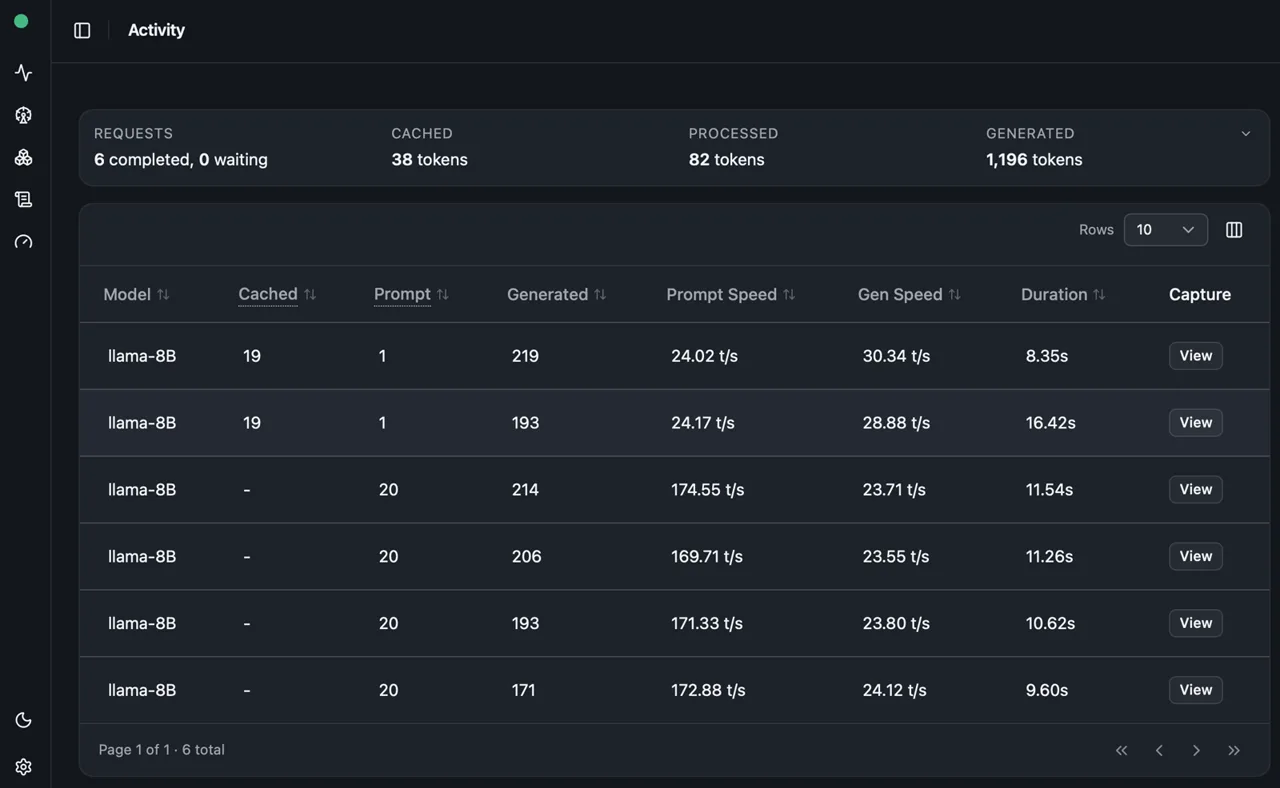The height and width of the screenshot is (788, 1280).
Task: View capture for the 11.54s request
Action: (x=1195, y=490)
